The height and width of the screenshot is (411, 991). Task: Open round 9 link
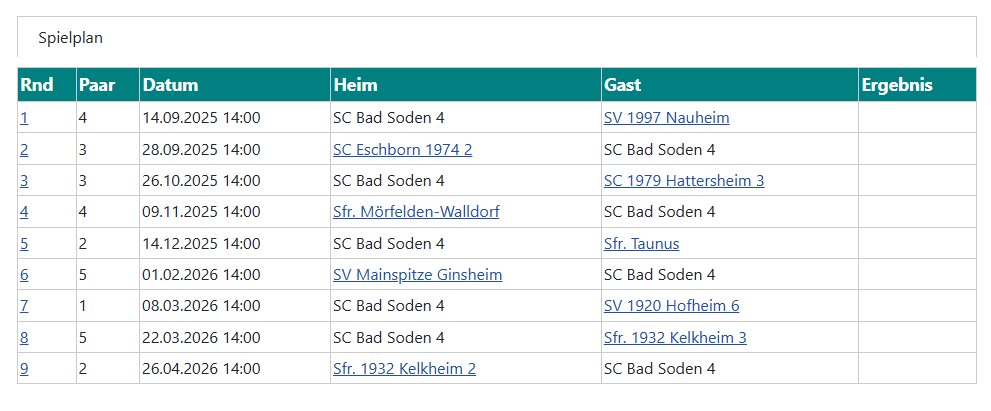24,369
